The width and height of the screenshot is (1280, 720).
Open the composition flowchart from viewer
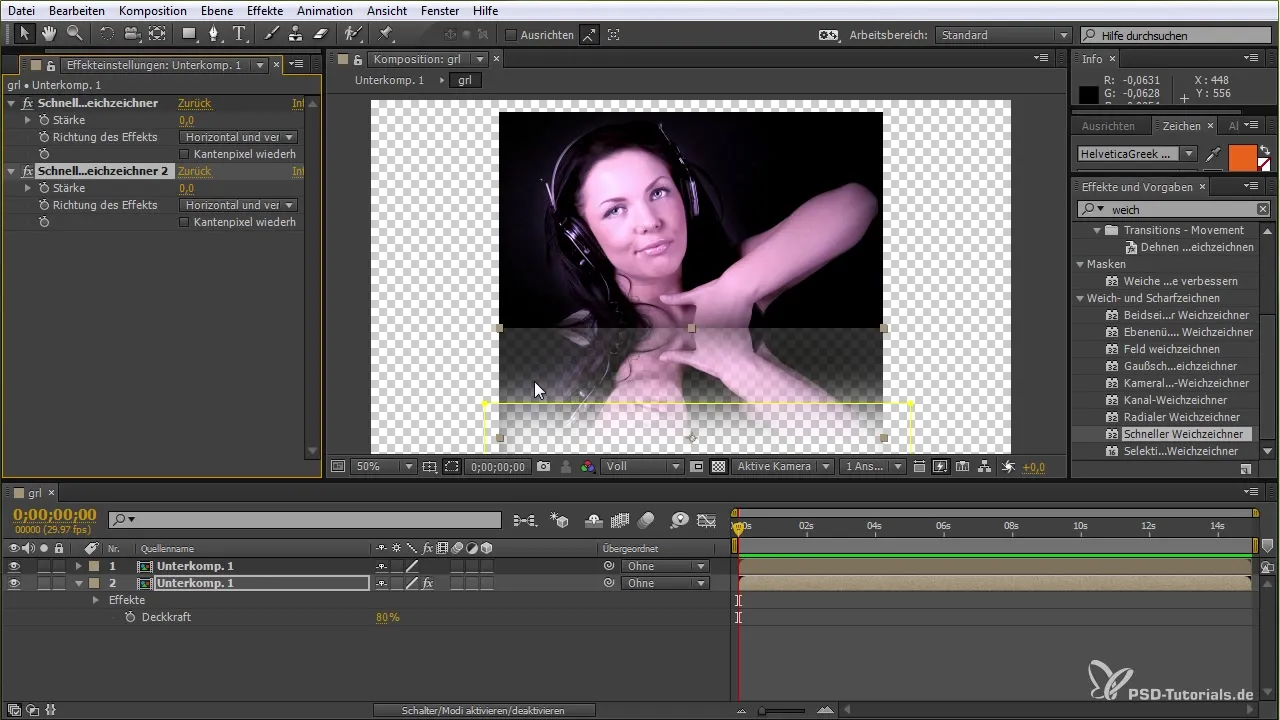pyautogui.click(x=985, y=466)
